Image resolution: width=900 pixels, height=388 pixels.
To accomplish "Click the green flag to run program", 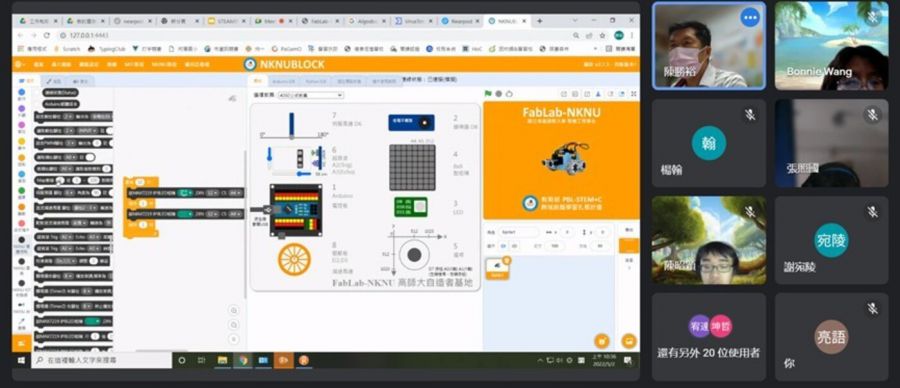I will [488, 94].
